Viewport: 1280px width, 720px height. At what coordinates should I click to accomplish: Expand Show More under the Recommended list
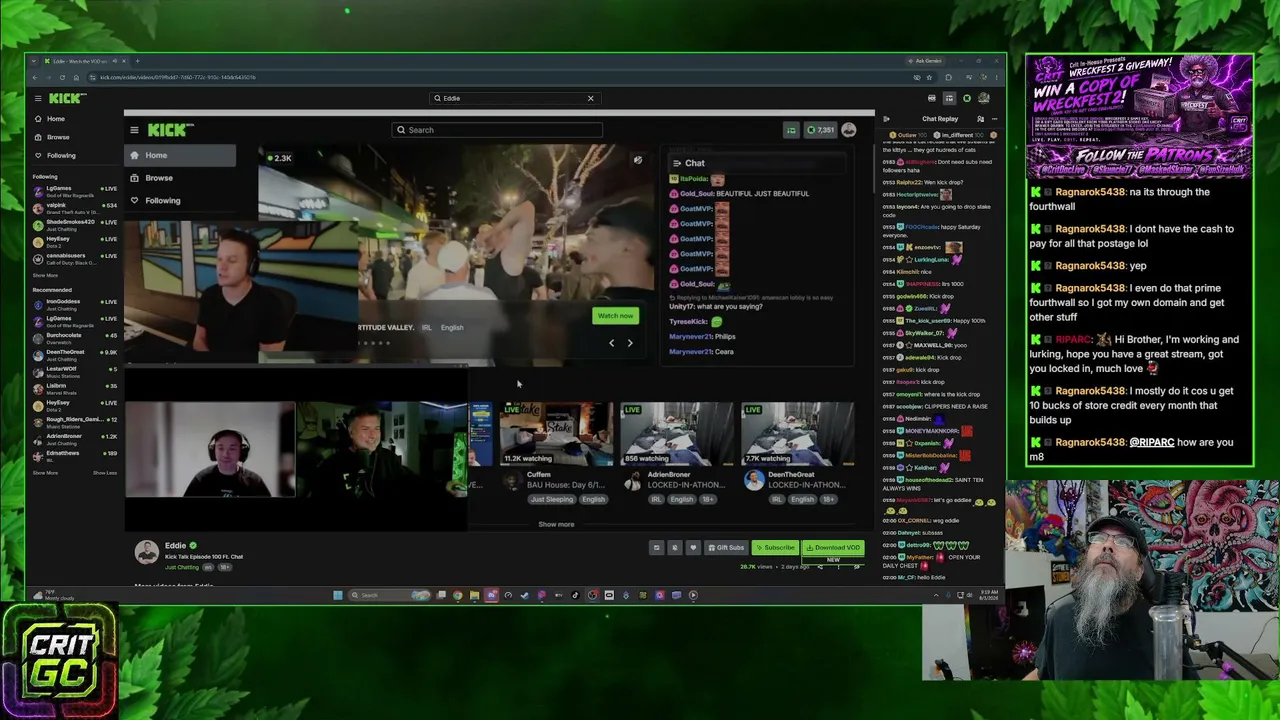(x=45, y=473)
